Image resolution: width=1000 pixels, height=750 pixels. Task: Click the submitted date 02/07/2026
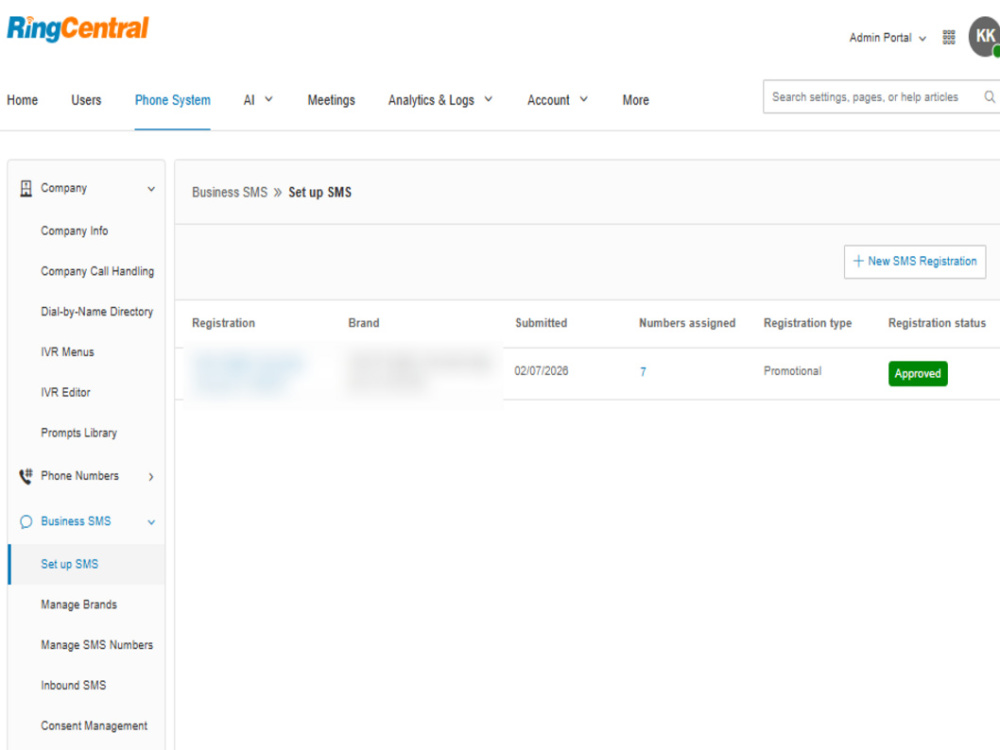coord(541,371)
